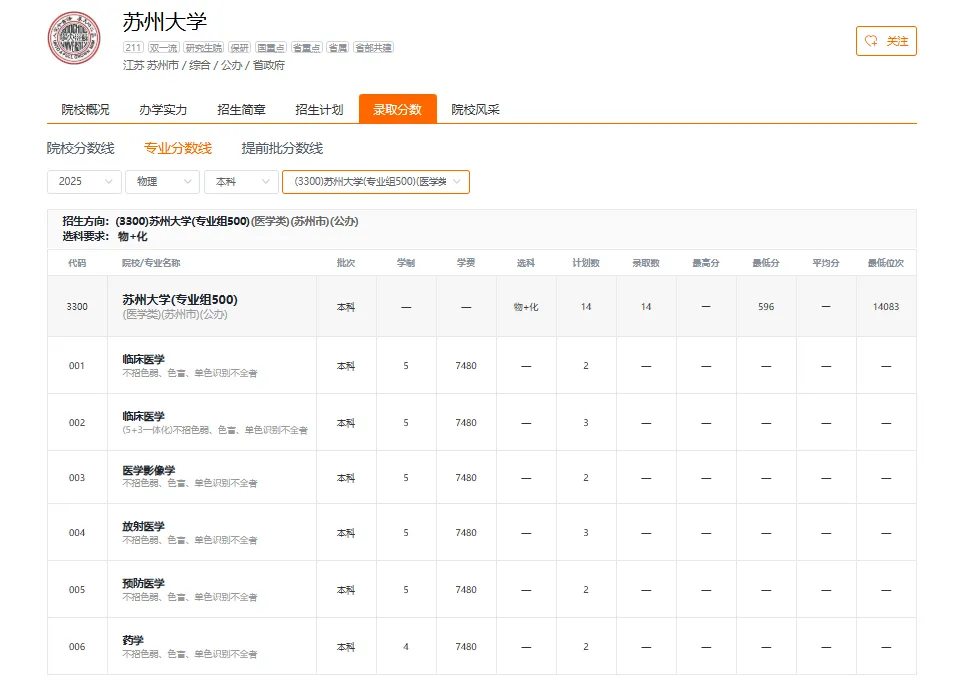Click the 省部共建 tag
Screen dimensions: 957x690
click(x=374, y=48)
